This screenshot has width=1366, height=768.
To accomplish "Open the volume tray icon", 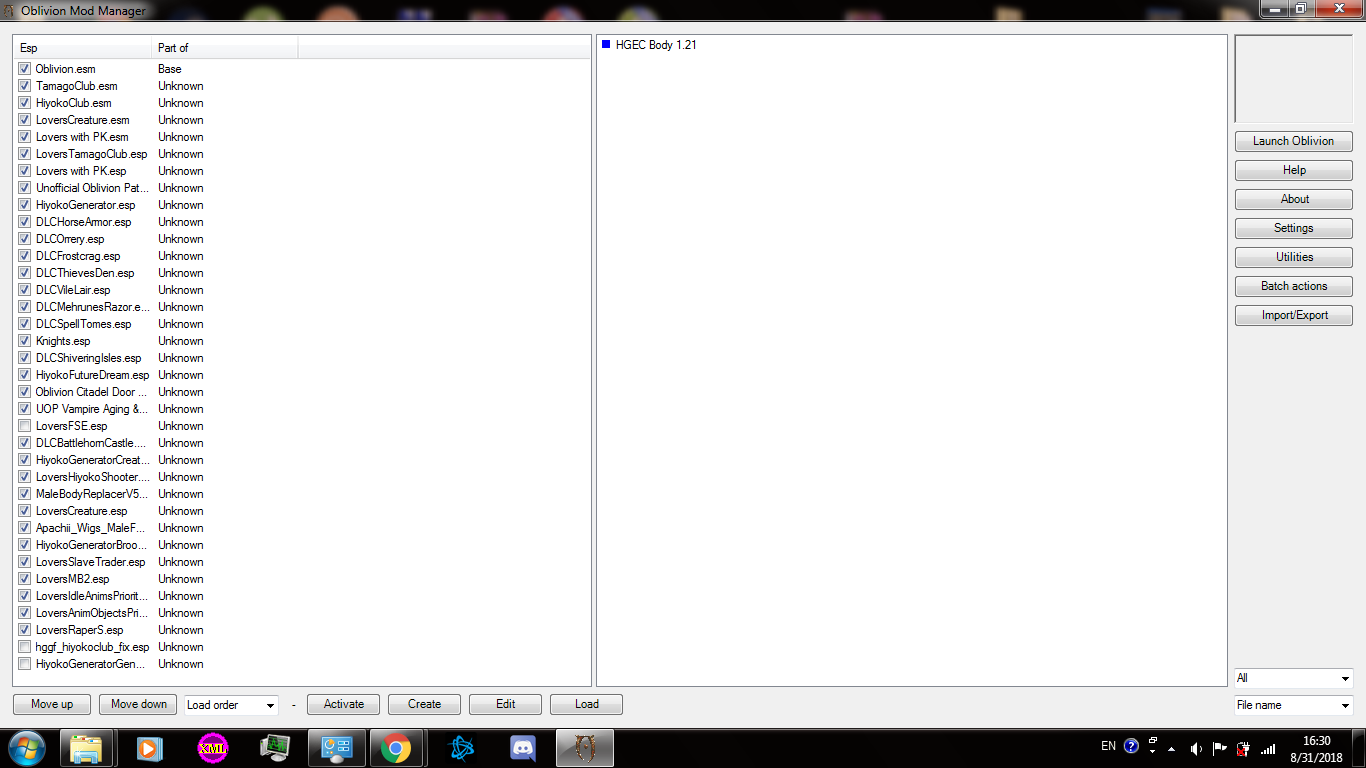I will pyautogui.click(x=1196, y=748).
